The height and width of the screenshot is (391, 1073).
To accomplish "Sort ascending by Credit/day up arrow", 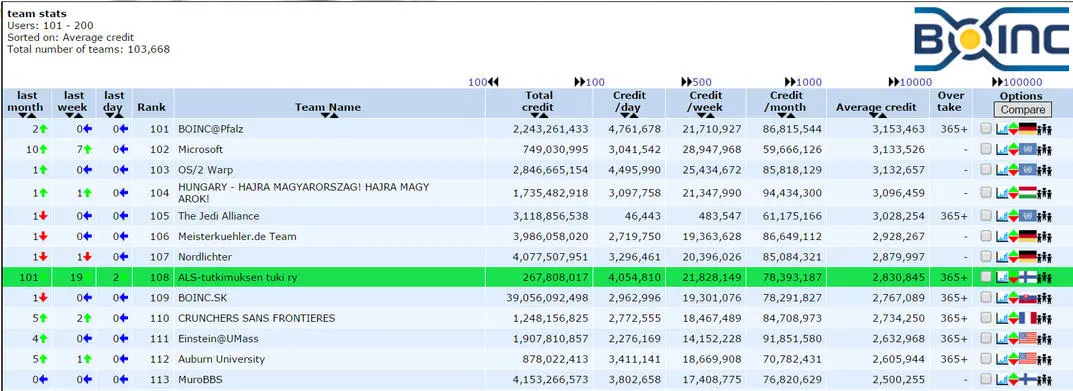I will point(634,115).
